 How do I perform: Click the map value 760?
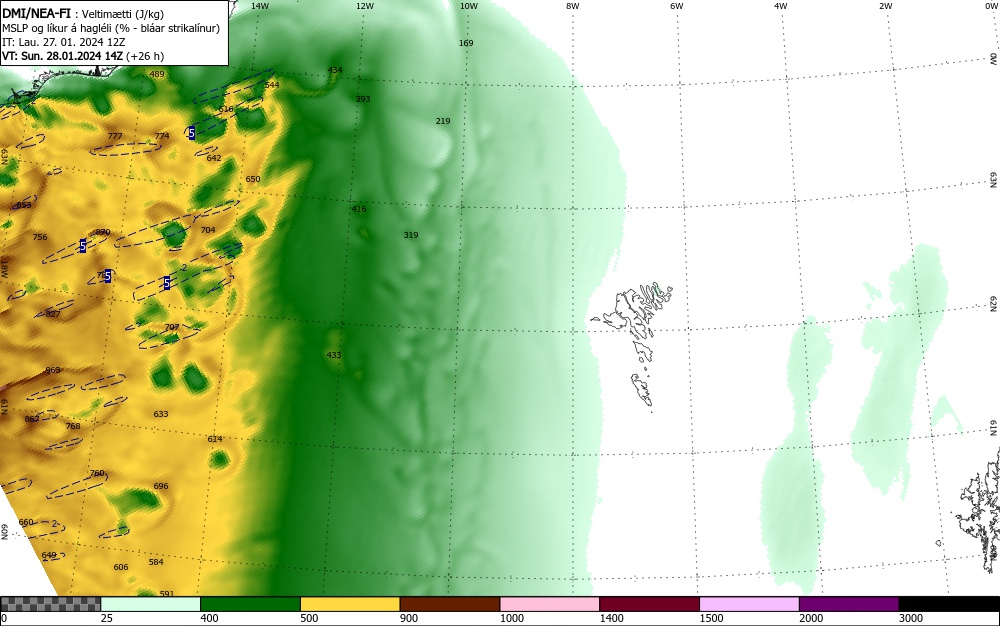tap(97, 473)
